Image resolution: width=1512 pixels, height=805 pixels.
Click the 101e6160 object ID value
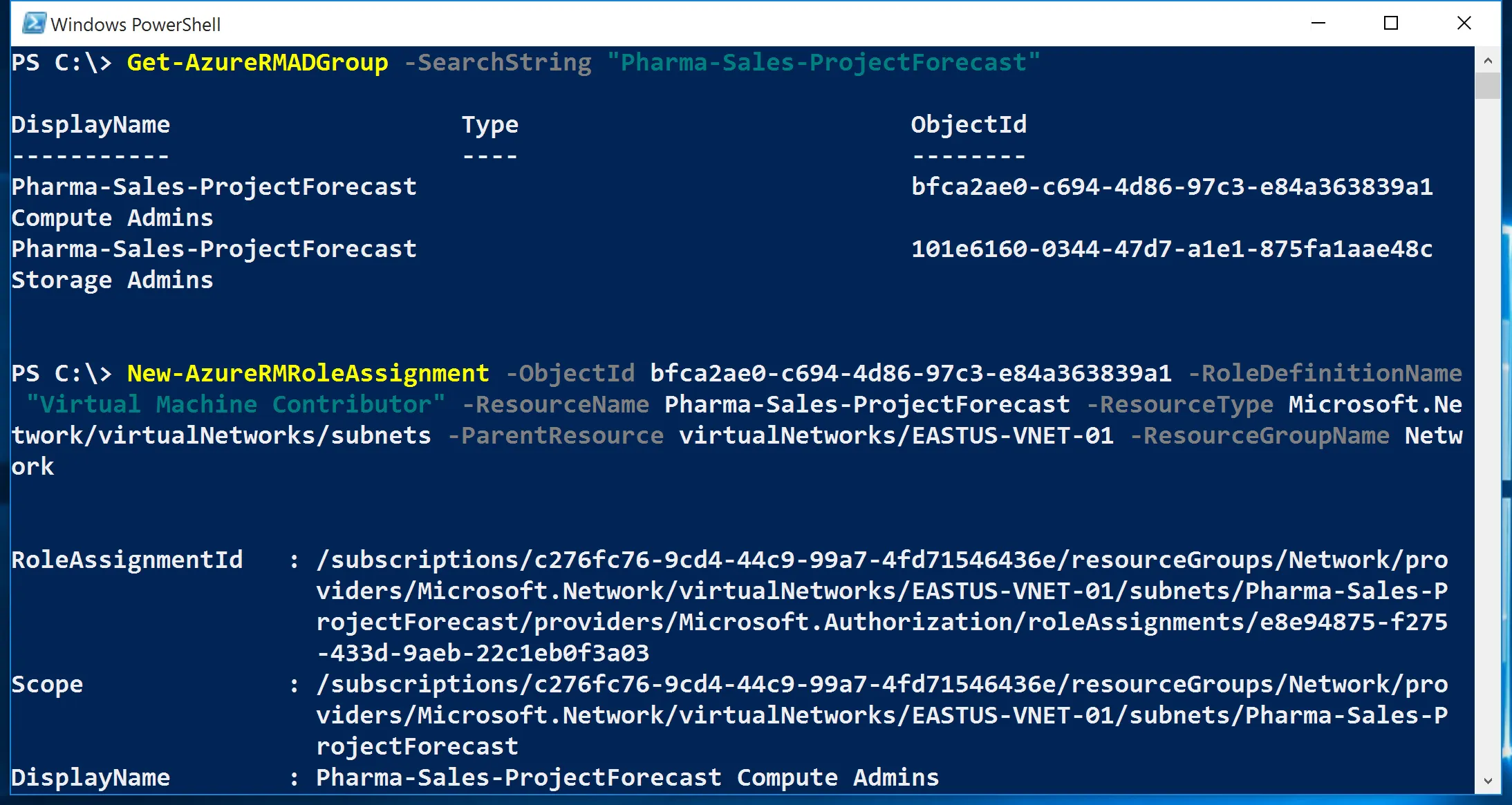point(1171,249)
